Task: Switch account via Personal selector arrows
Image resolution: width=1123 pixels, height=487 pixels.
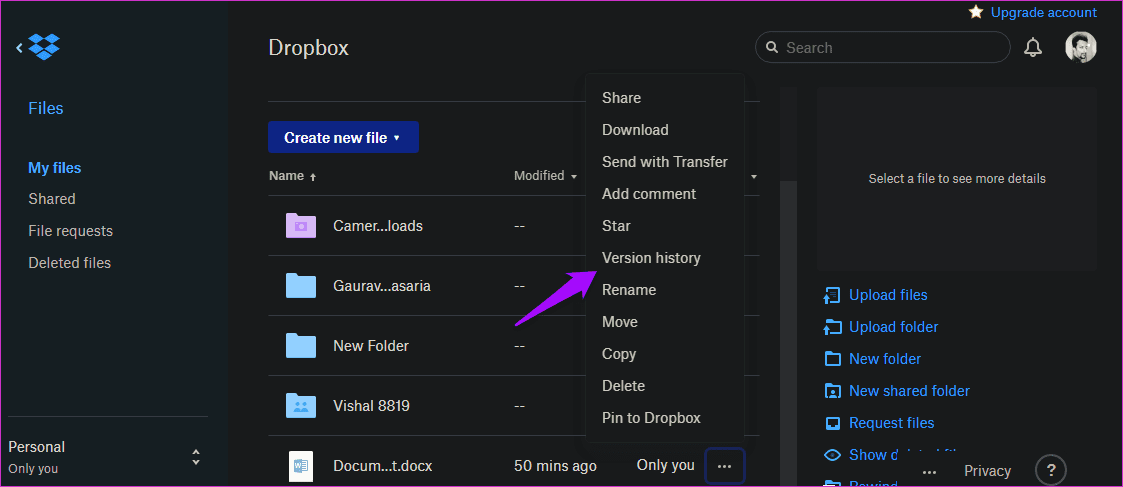Action: pyautogui.click(x=196, y=457)
